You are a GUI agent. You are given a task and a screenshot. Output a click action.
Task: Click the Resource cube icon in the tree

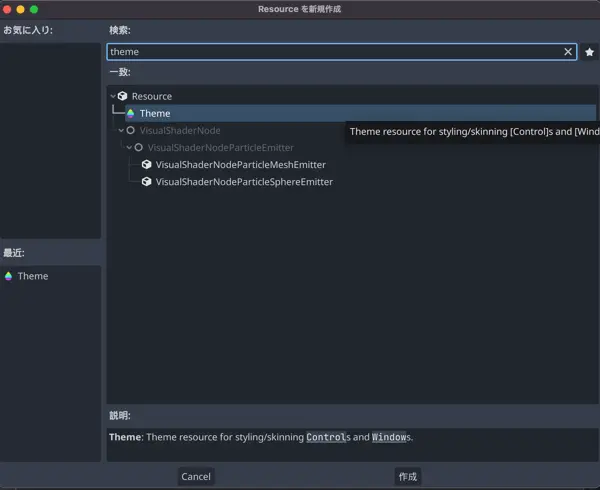123,96
